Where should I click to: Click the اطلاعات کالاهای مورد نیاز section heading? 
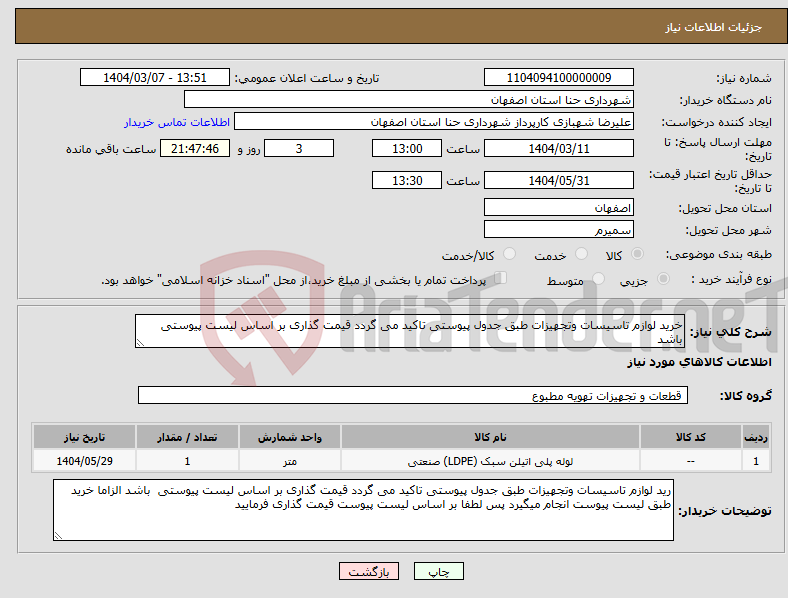coord(699,362)
